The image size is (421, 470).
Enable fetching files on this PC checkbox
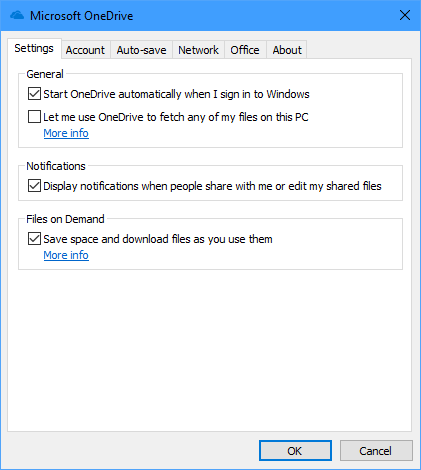click(x=34, y=117)
